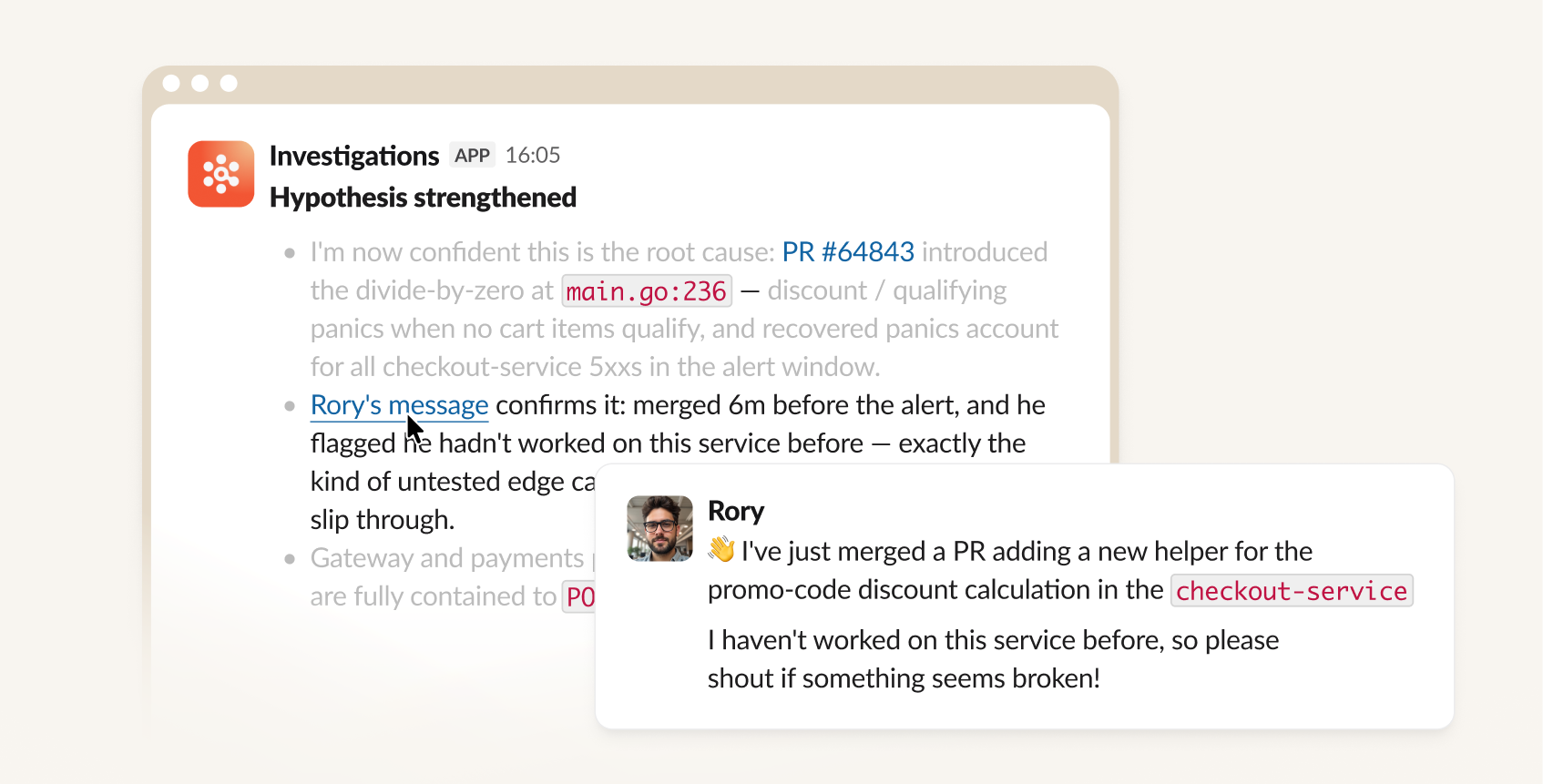Click the second window control dot

click(200, 84)
